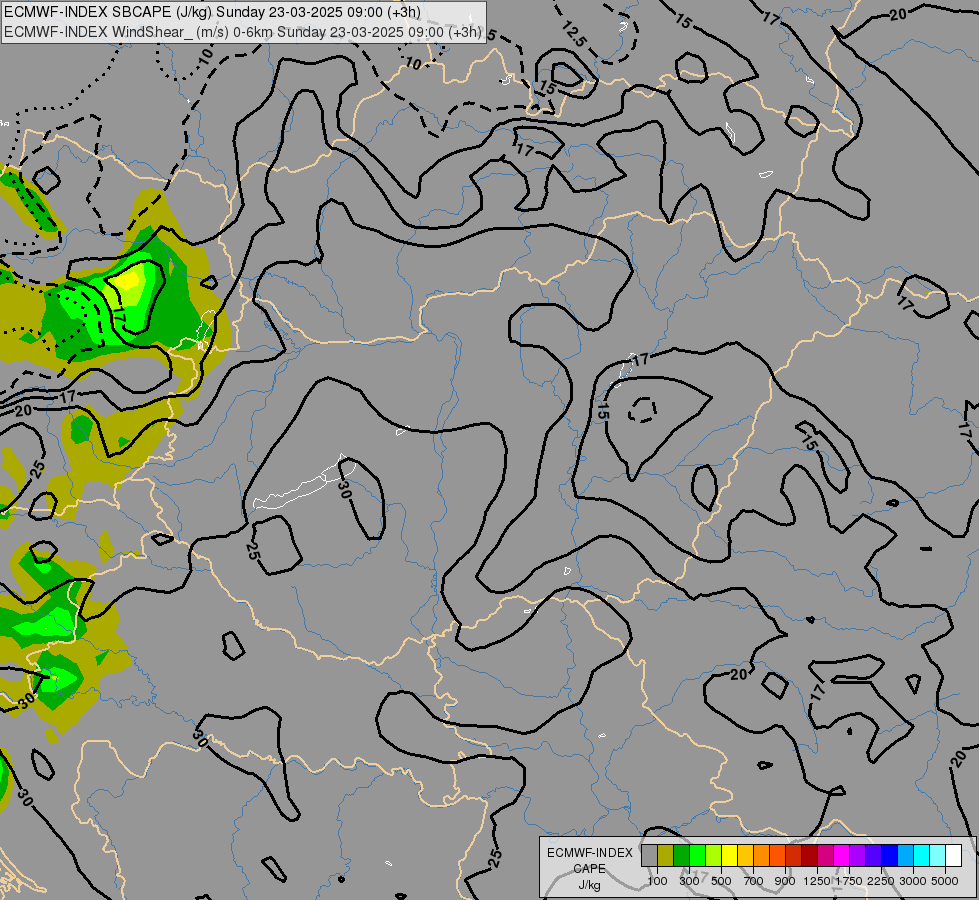Click the orange swatch right of the 700 tick
The image size is (979, 900).
tap(761, 855)
